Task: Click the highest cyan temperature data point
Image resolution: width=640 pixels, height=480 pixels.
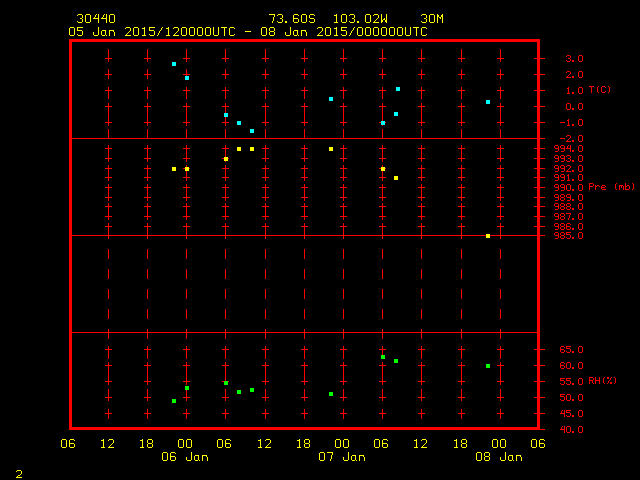Action: tap(174, 64)
